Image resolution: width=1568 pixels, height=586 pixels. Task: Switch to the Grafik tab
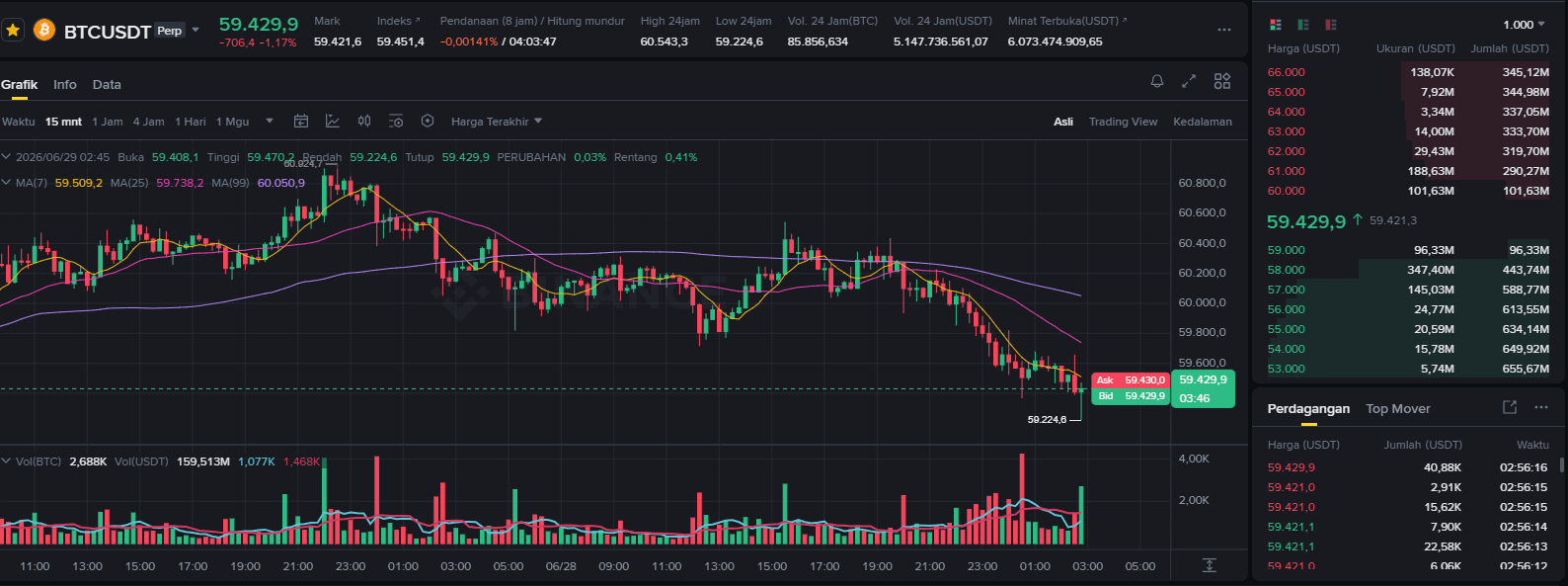(x=19, y=85)
